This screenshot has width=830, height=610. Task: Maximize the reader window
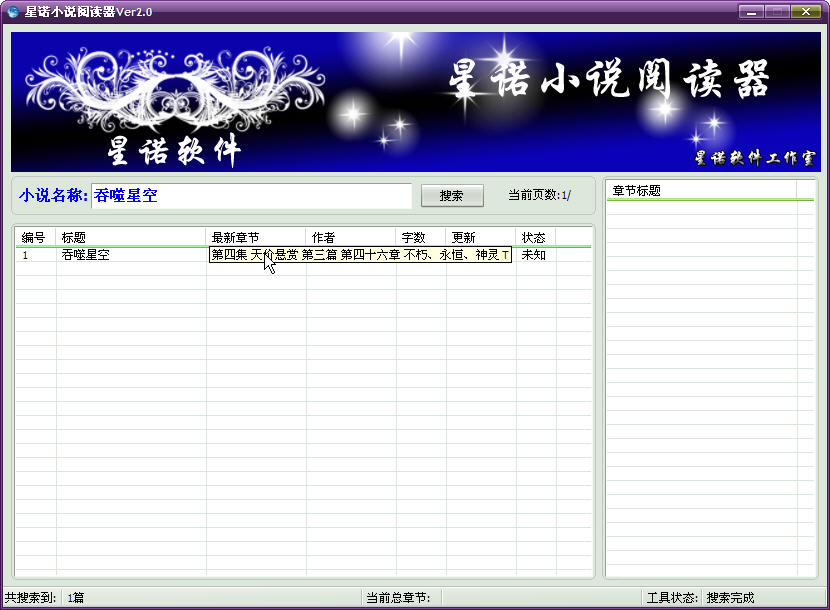777,12
